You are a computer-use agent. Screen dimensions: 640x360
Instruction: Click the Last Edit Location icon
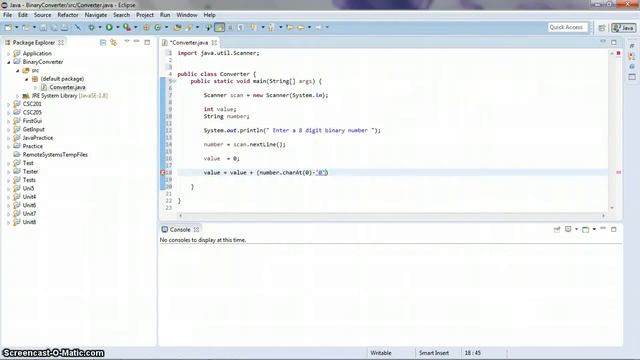click(x=290, y=27)
